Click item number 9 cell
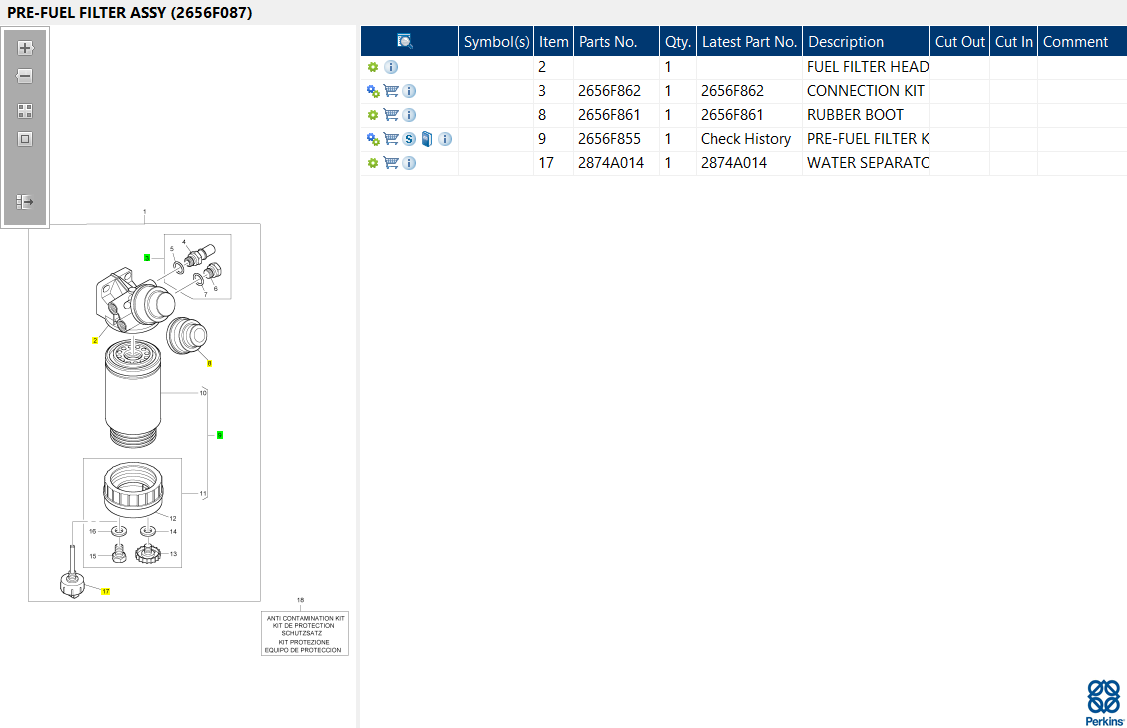Viewport: 1127px width, 728px height. click(553, 139)
